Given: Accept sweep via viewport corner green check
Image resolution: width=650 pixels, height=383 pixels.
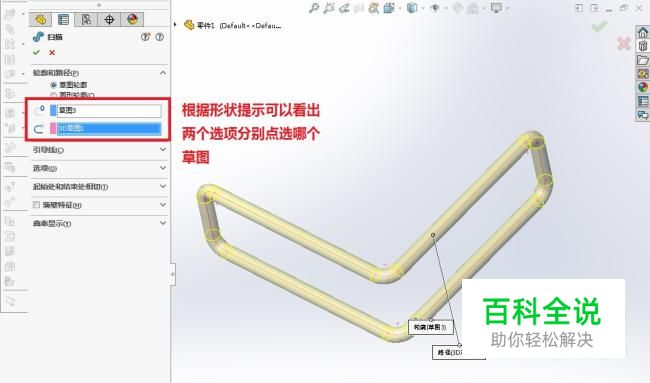Looking at the screenshot, I should (x=599, y=27).
